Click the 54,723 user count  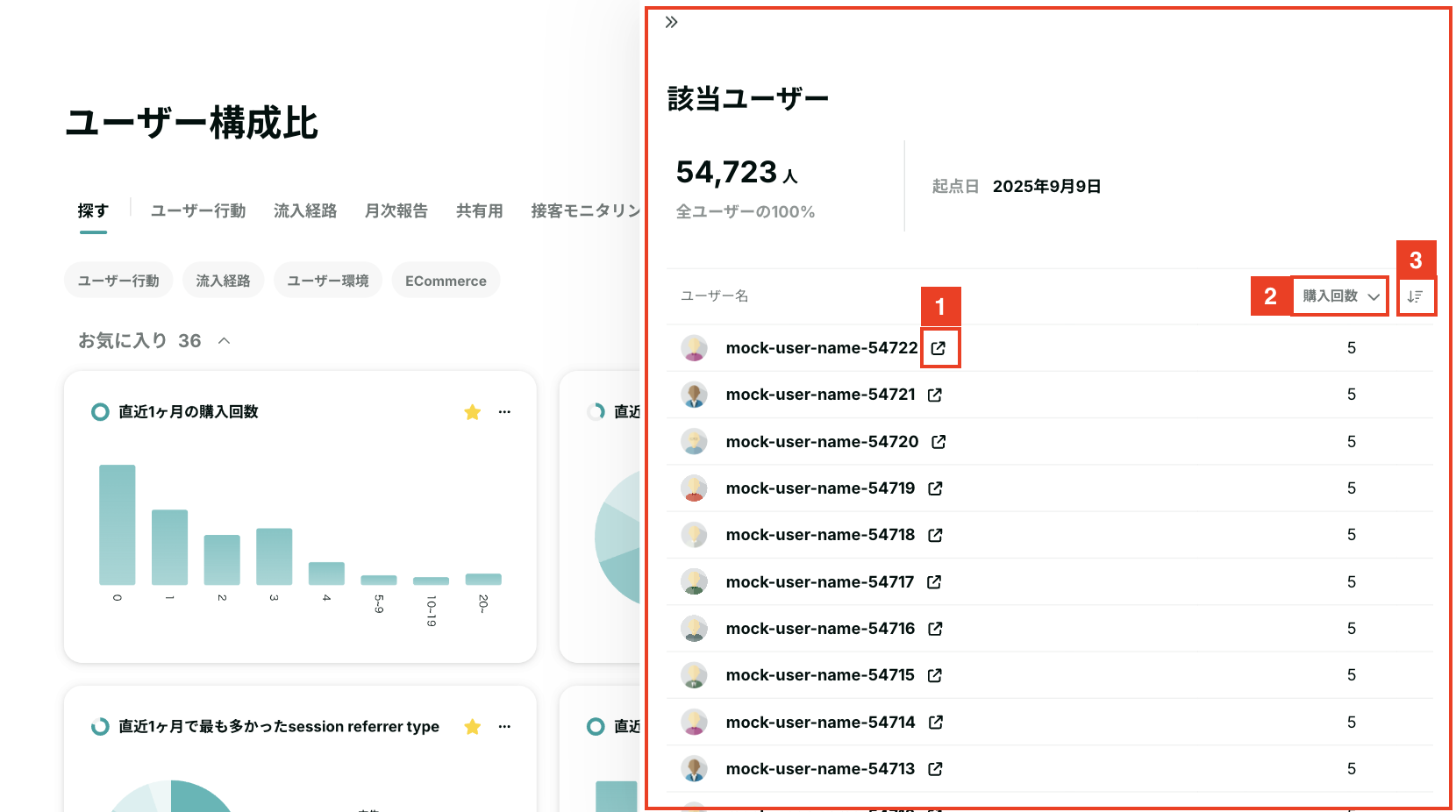pos(727,172)
